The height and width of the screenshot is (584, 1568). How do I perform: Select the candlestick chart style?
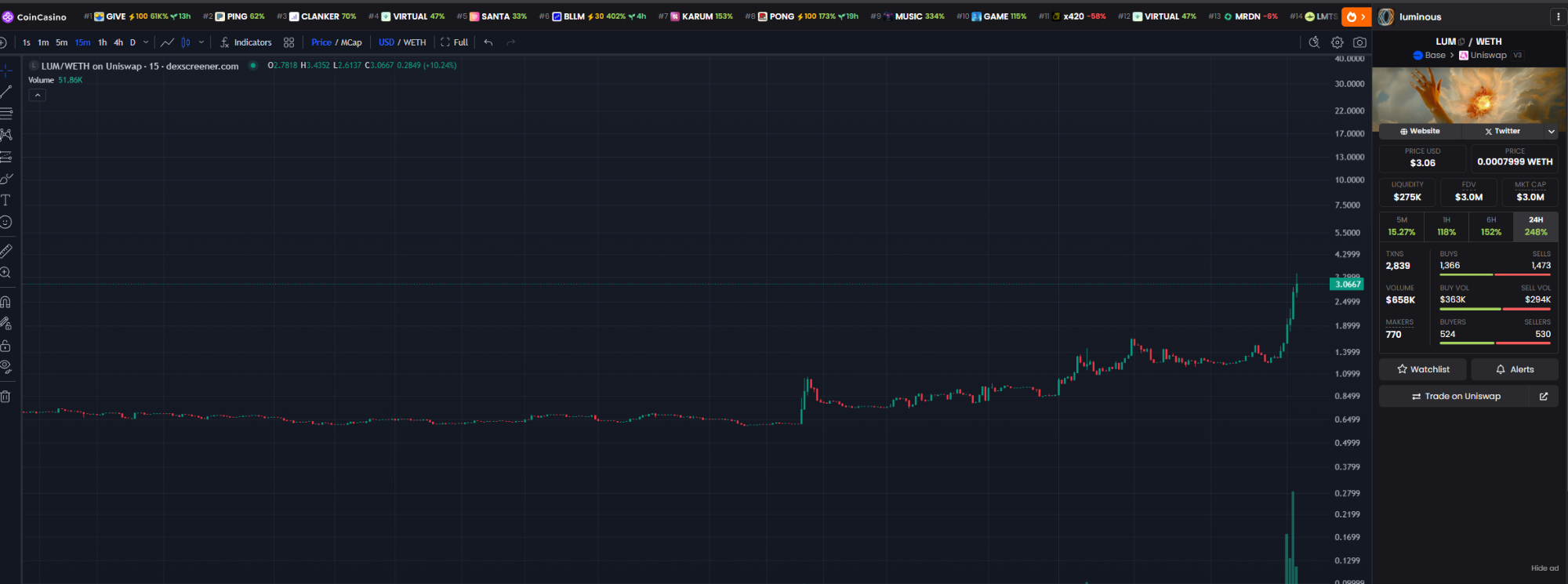pyautogui.click(x=186, y=42)
